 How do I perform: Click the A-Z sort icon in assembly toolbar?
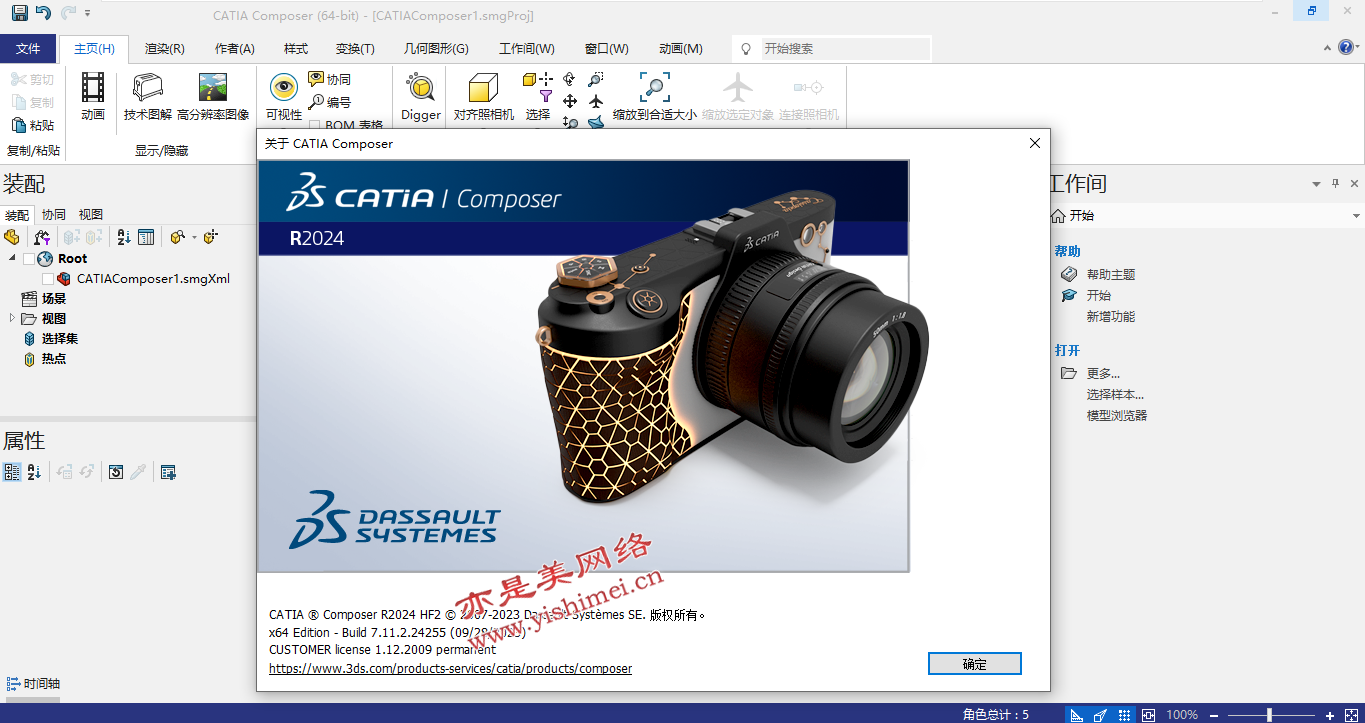pos(124,237)
